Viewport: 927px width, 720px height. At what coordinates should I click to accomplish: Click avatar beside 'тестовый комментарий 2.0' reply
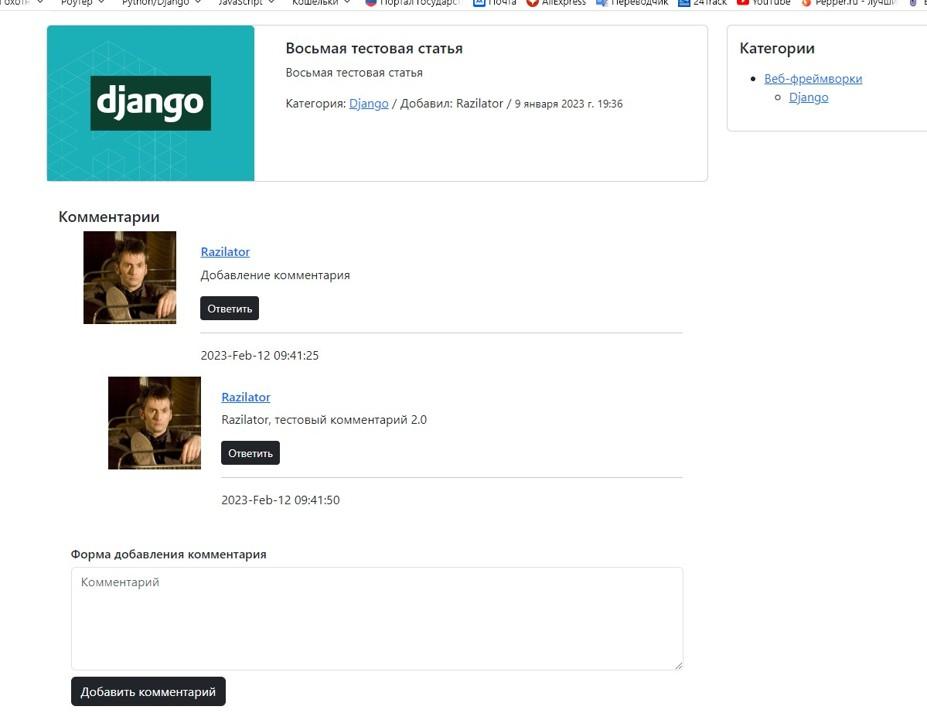pos(154,423)
